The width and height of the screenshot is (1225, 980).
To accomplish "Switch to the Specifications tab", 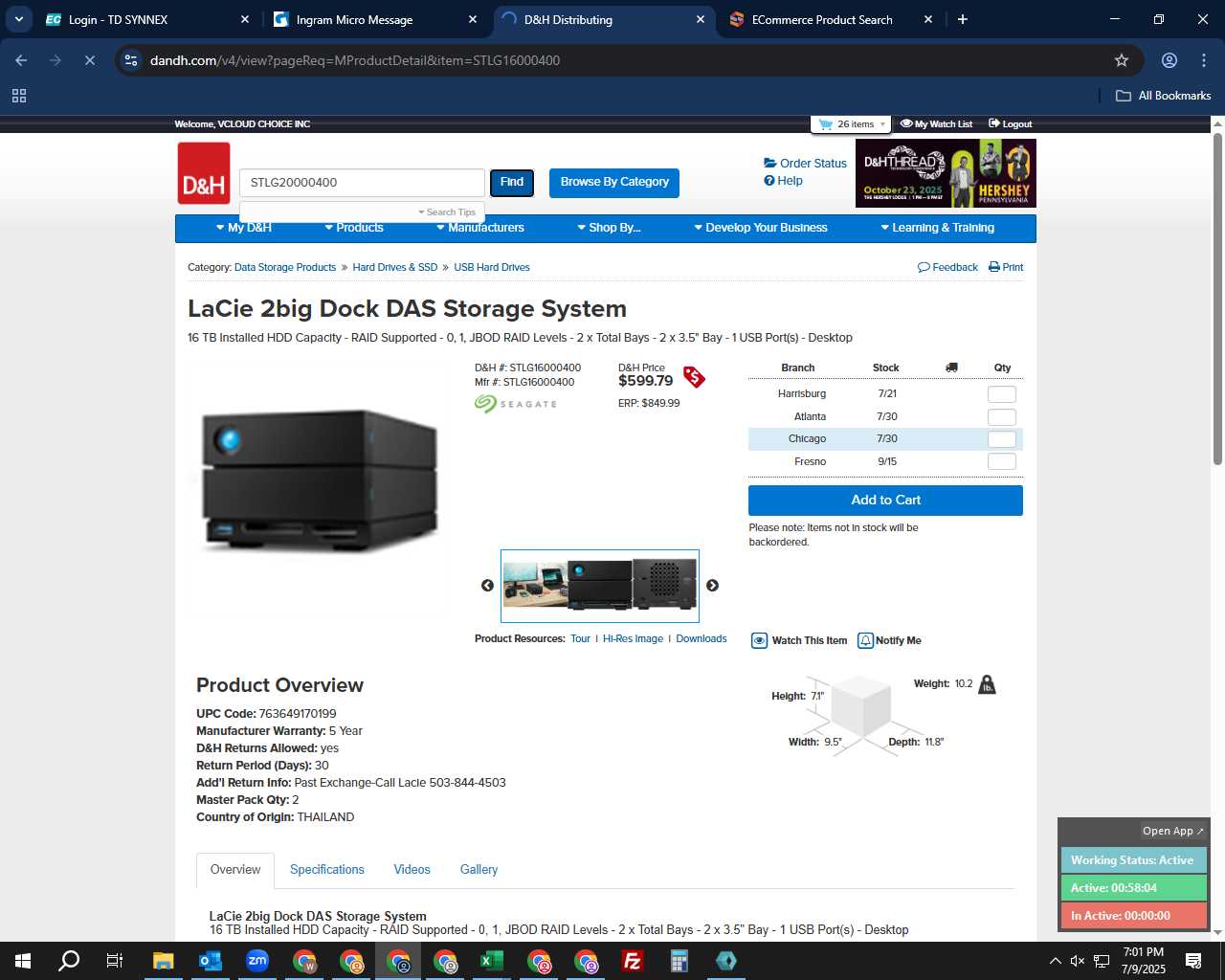I will pos(327,870).
